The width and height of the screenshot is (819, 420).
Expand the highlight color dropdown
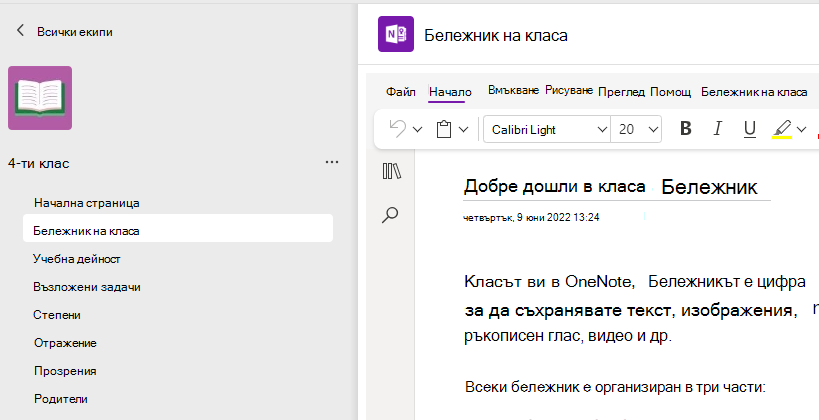801,130
